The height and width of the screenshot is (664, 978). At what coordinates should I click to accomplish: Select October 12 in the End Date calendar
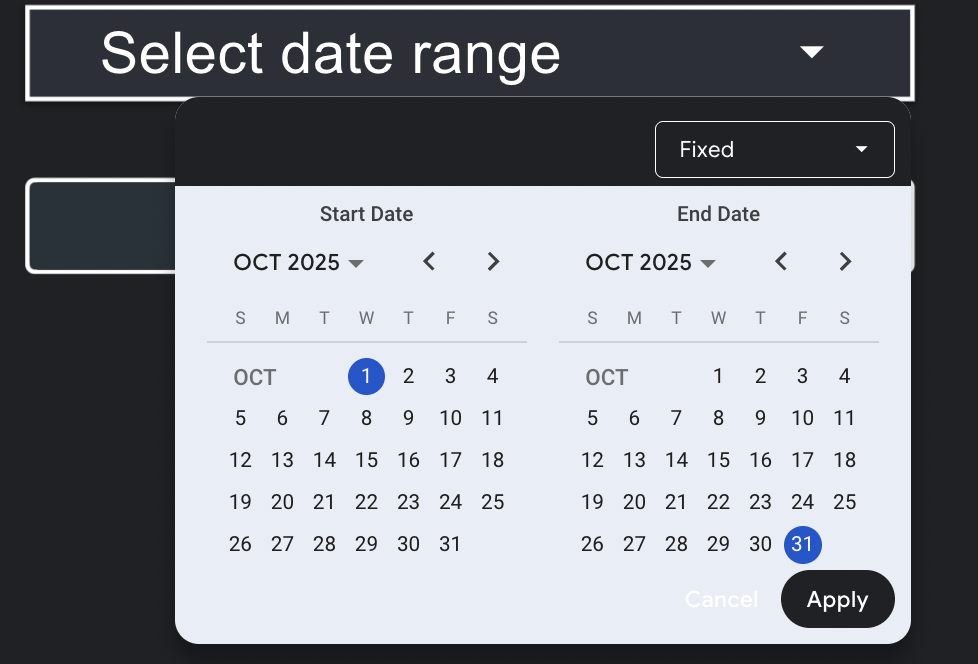(592, 460)
